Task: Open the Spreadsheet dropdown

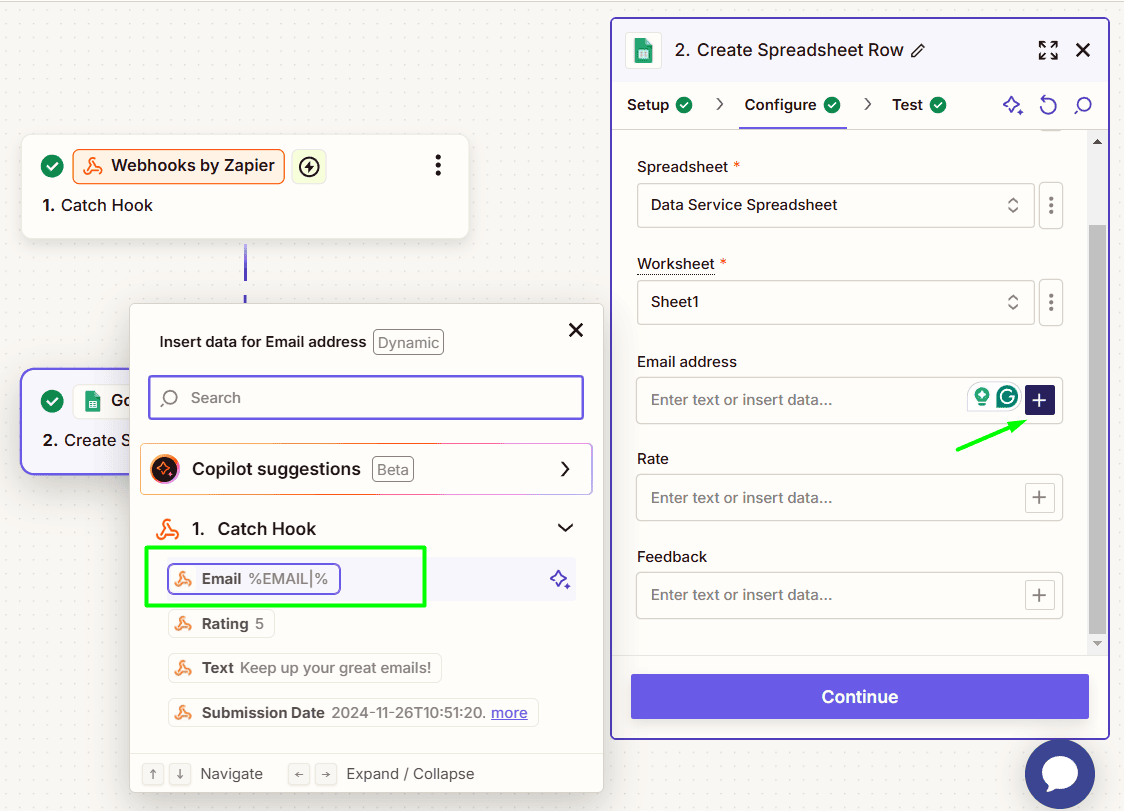Action: (835, 205)
